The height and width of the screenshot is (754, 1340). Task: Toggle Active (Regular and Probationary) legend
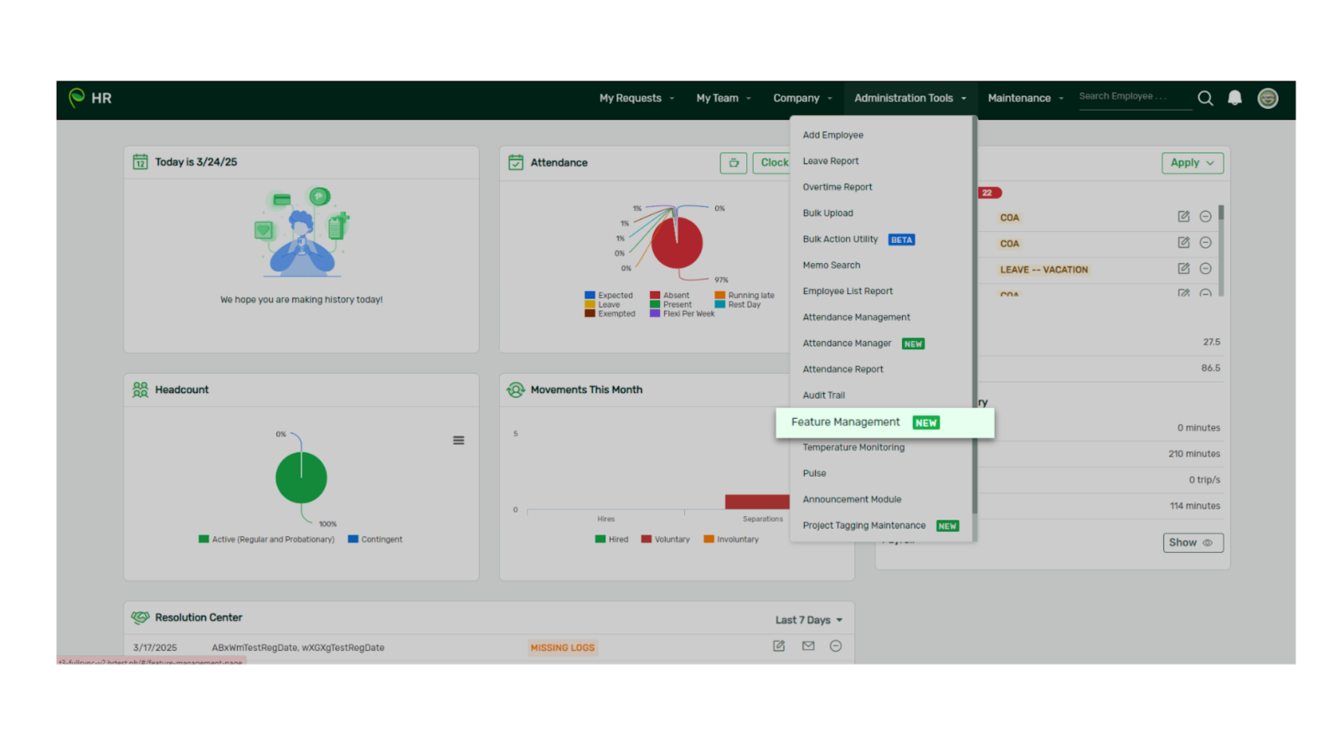(x=266, y=539)
